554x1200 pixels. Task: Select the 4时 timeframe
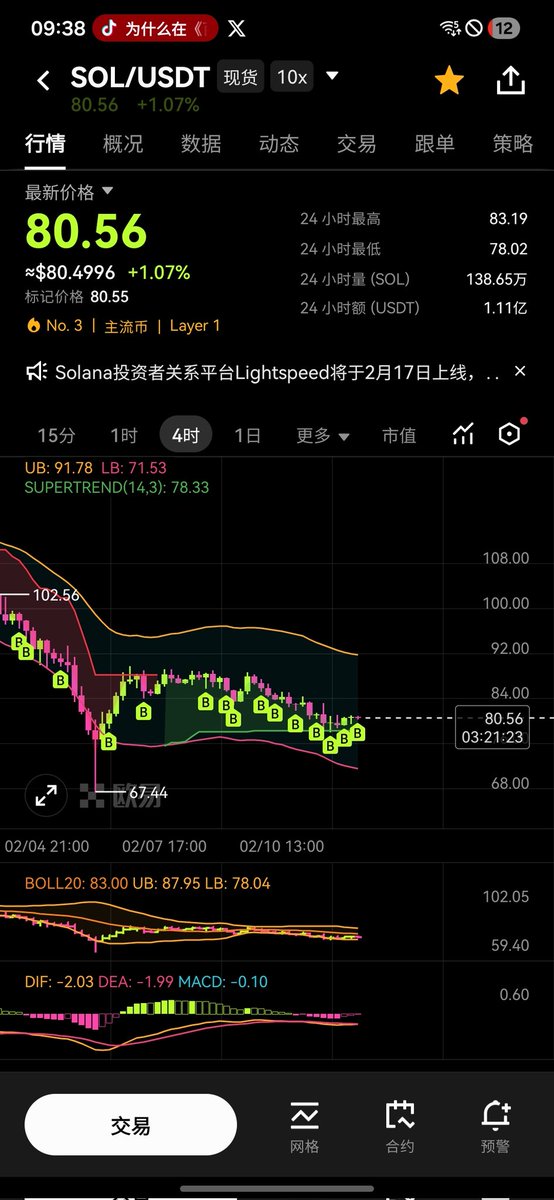tap(185, 435)
